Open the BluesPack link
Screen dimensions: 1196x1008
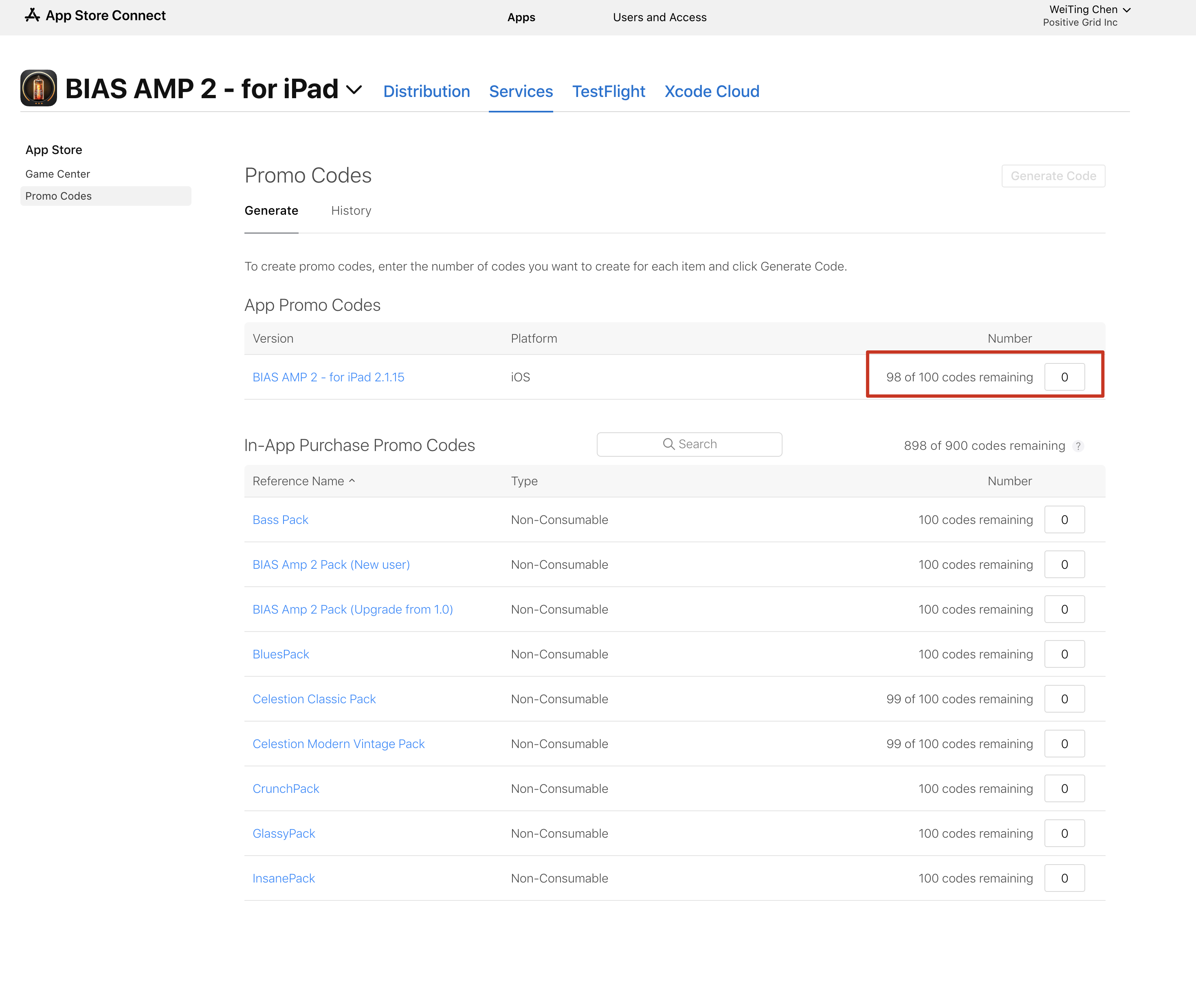click(x=281, y=654)
